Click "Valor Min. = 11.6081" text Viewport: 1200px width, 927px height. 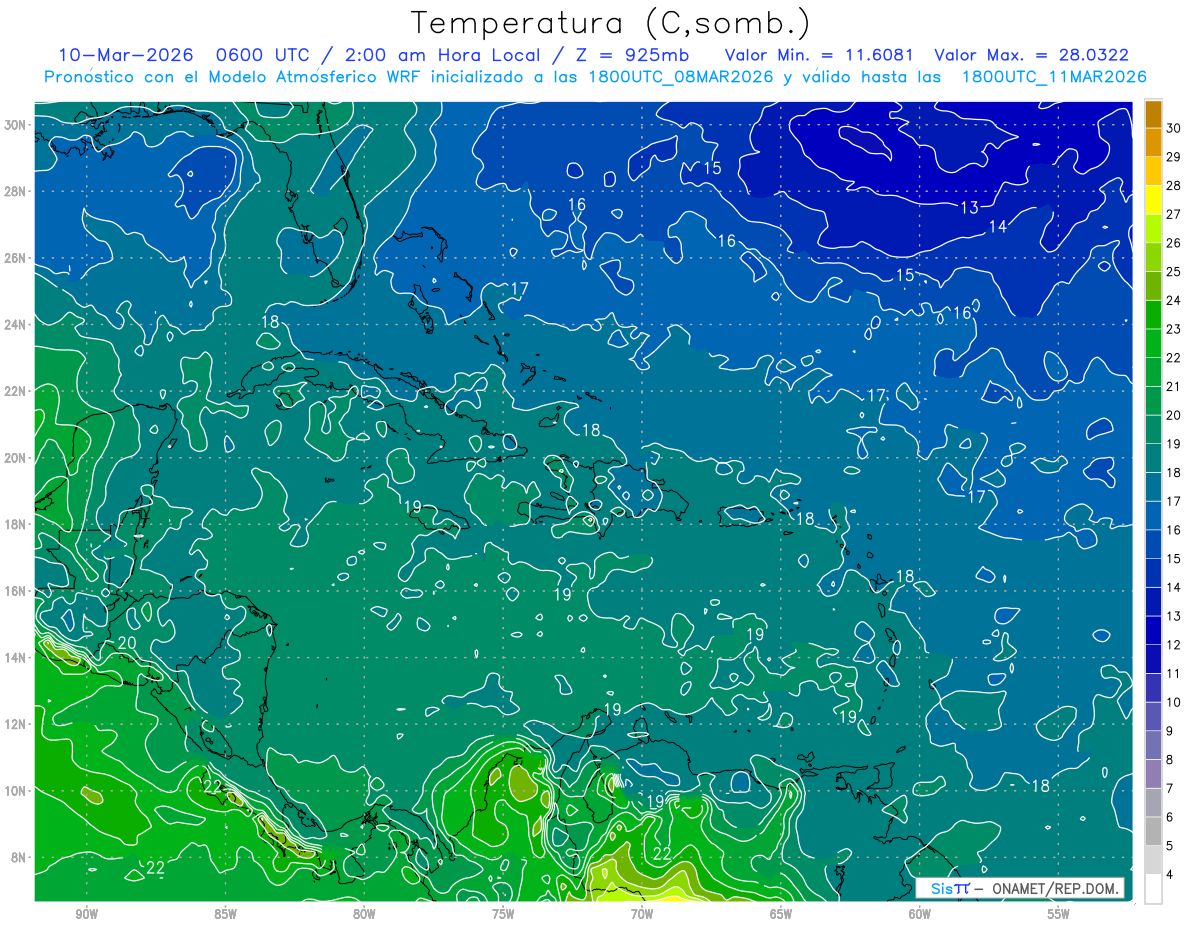click(x=818, y=55)
